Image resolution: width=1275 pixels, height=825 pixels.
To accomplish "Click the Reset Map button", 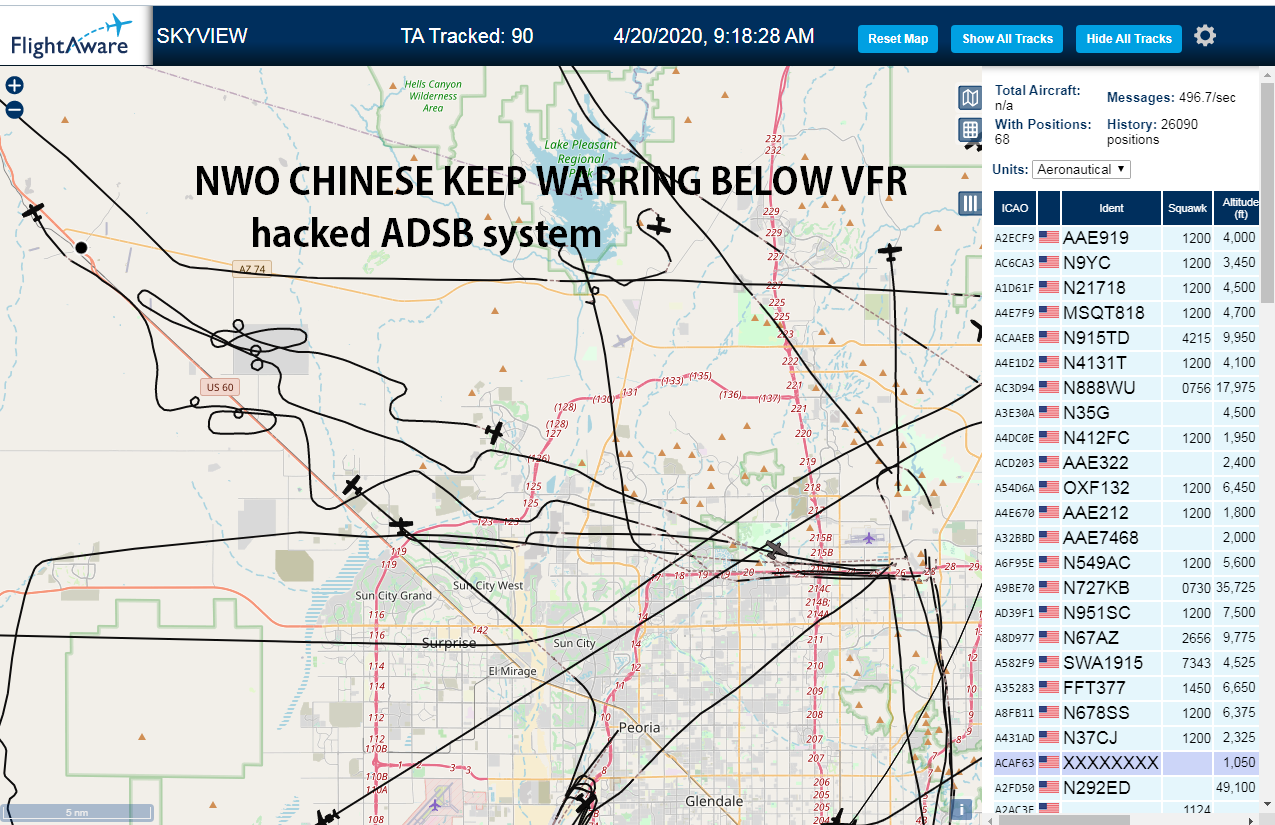I will point(898,39).
